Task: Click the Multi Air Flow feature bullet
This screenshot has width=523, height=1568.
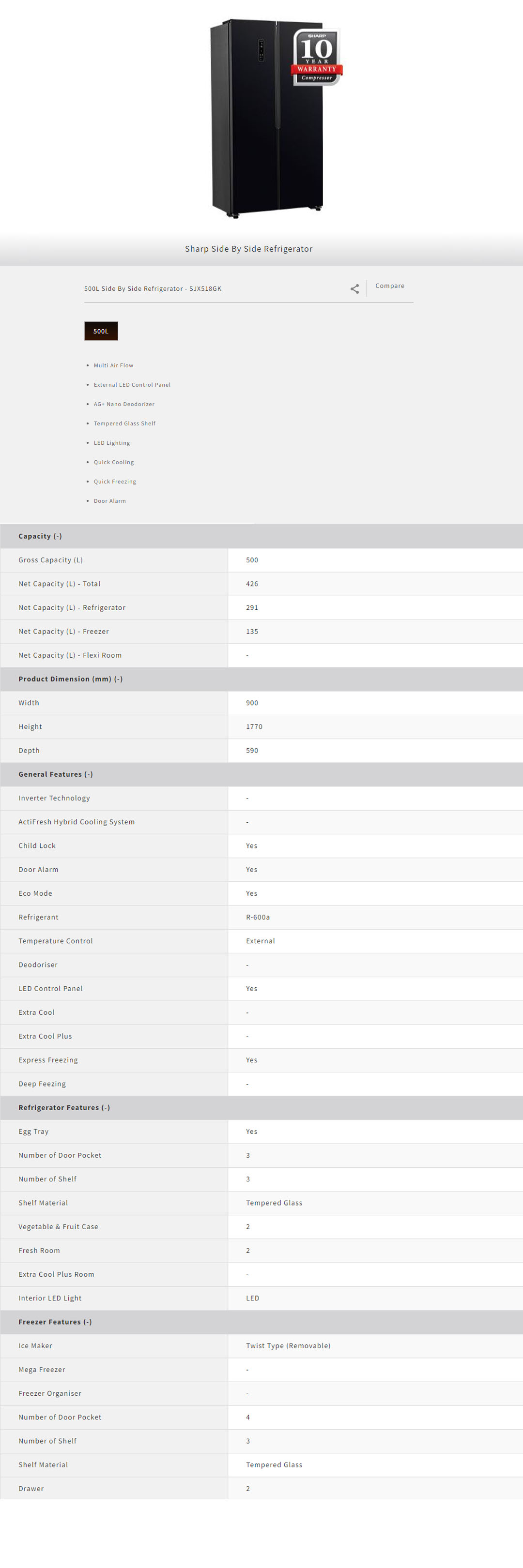Action: (113, 366)
